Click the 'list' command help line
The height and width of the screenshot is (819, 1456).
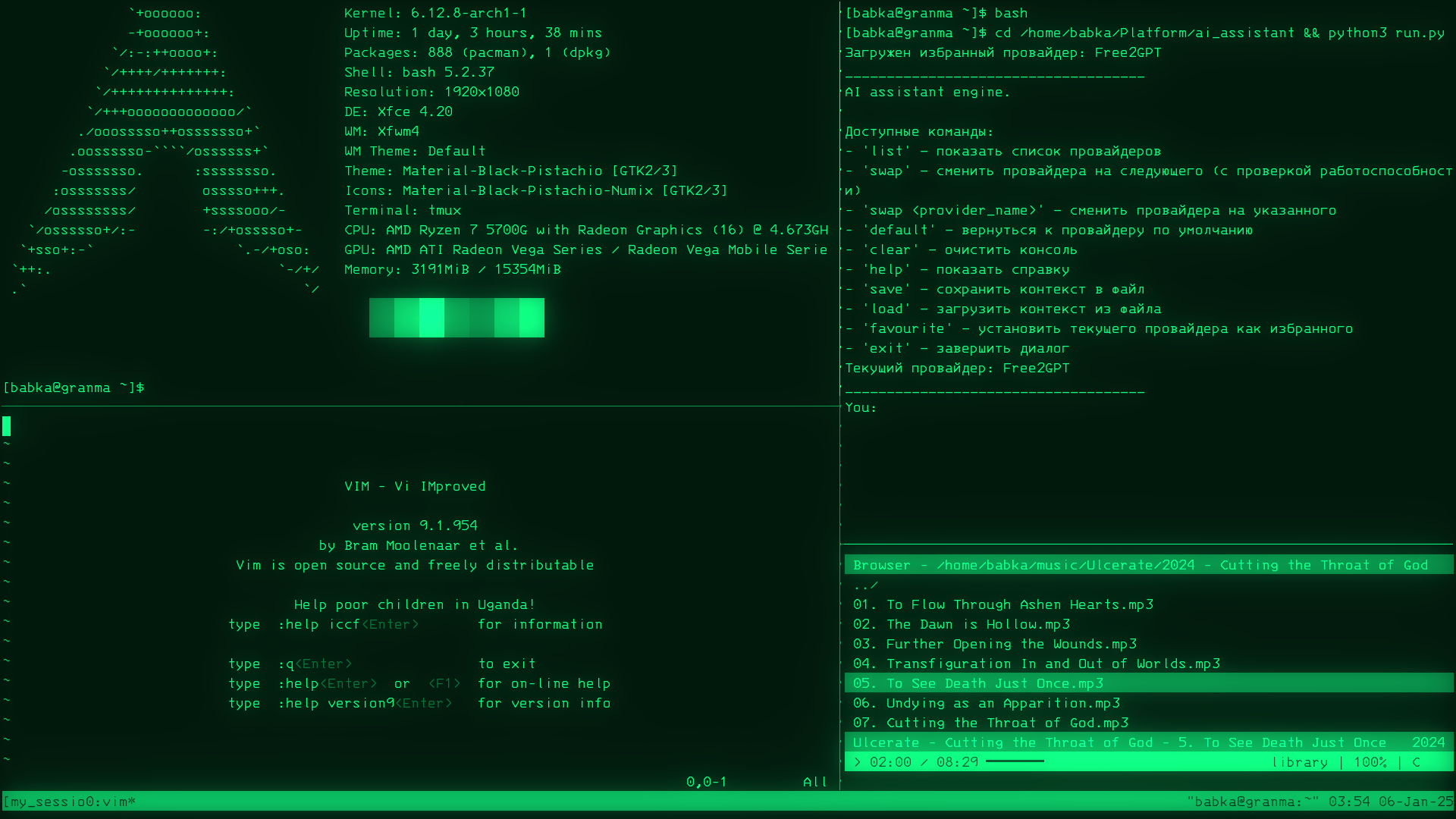[x=1003, y=151]
